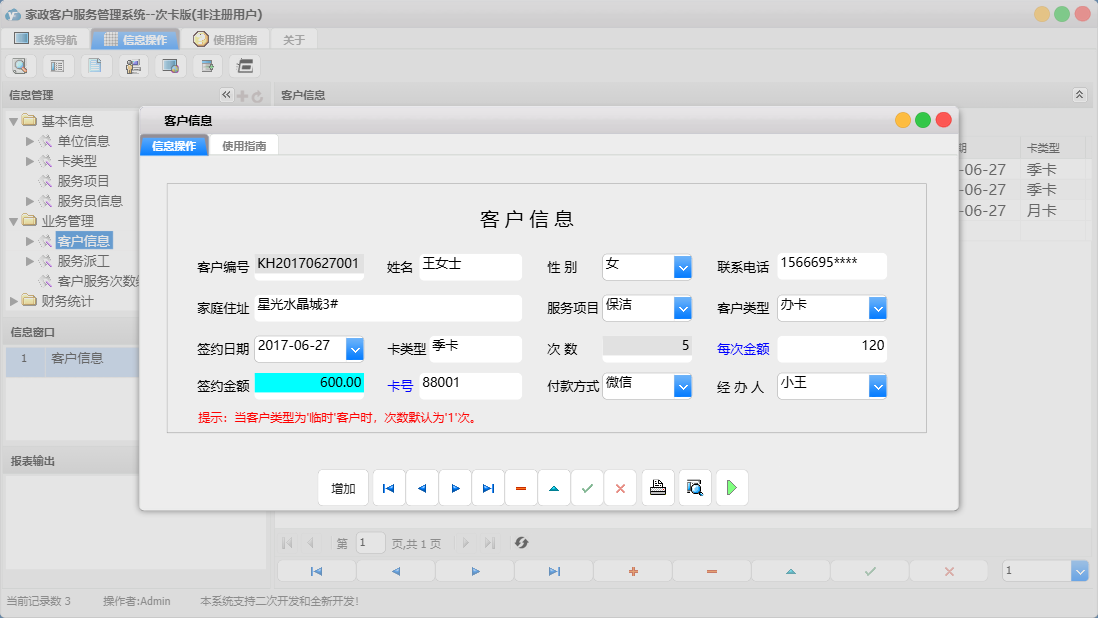Image resolution: width=1098 pixels, height=618 pixels.
Task: Collapse the 信息管理 panel with double-arrow
Action: tap(226, 95)
